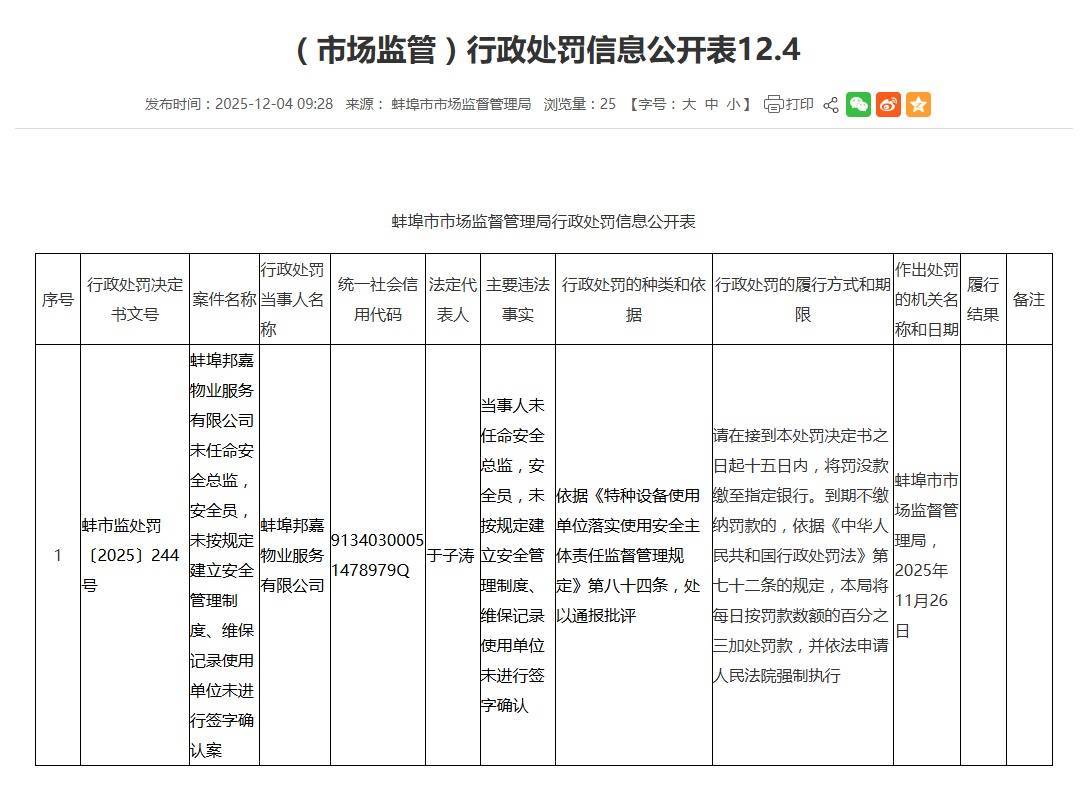Click the page title 行政处罚信息公开表12.4

(545, 45)
